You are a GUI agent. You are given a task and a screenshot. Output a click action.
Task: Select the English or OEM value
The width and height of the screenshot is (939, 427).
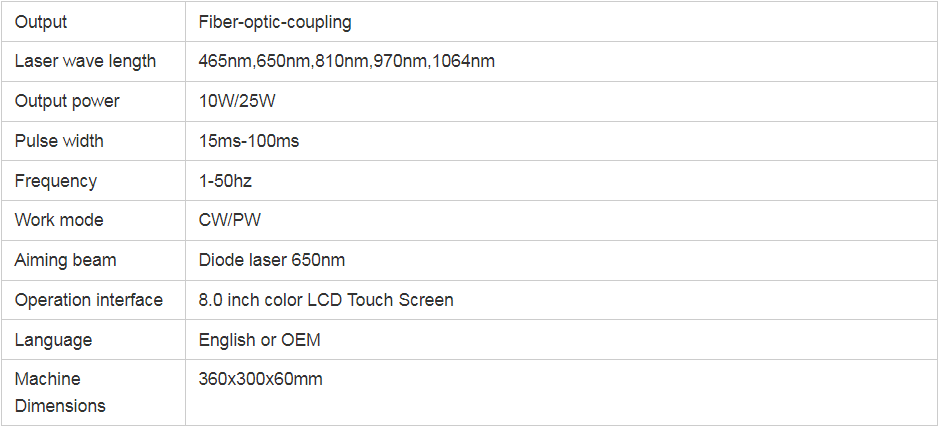point(259,340)
